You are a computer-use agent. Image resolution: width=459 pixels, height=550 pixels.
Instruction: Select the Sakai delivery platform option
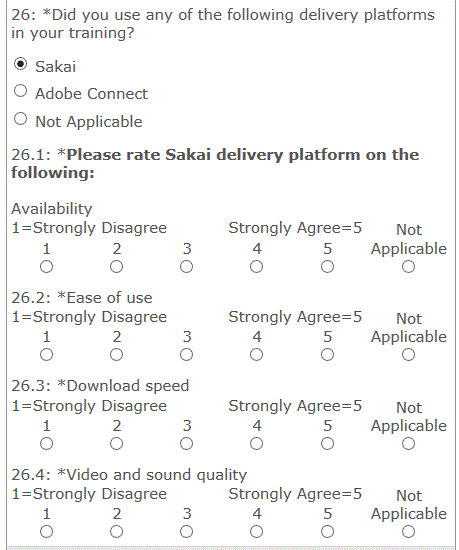[x=20, y=64]
